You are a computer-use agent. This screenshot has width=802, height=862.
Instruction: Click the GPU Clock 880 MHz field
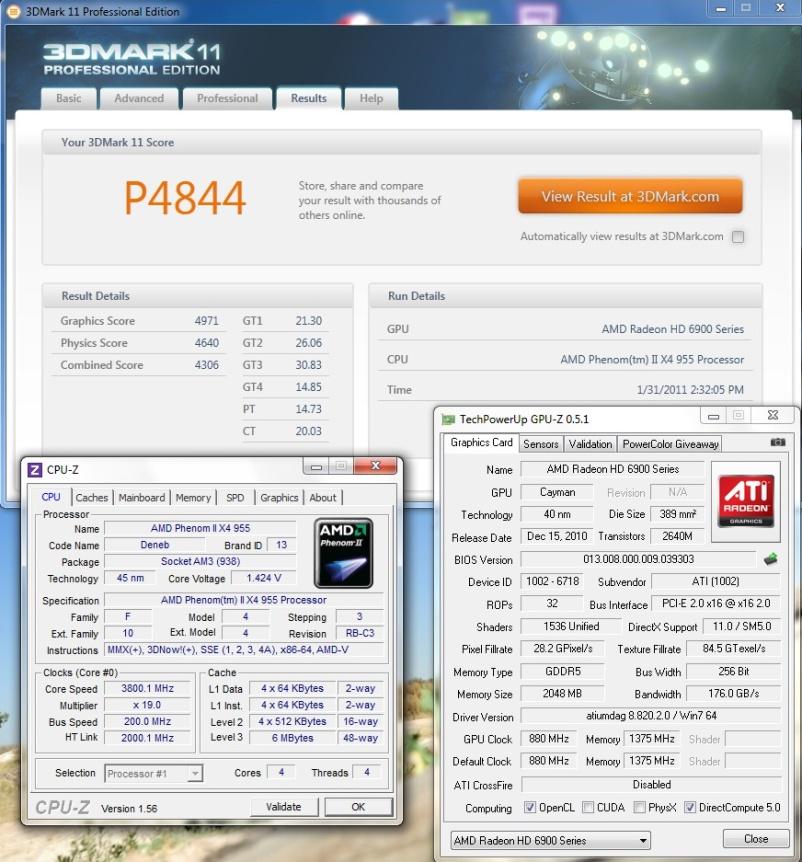[x=549, y=739]
